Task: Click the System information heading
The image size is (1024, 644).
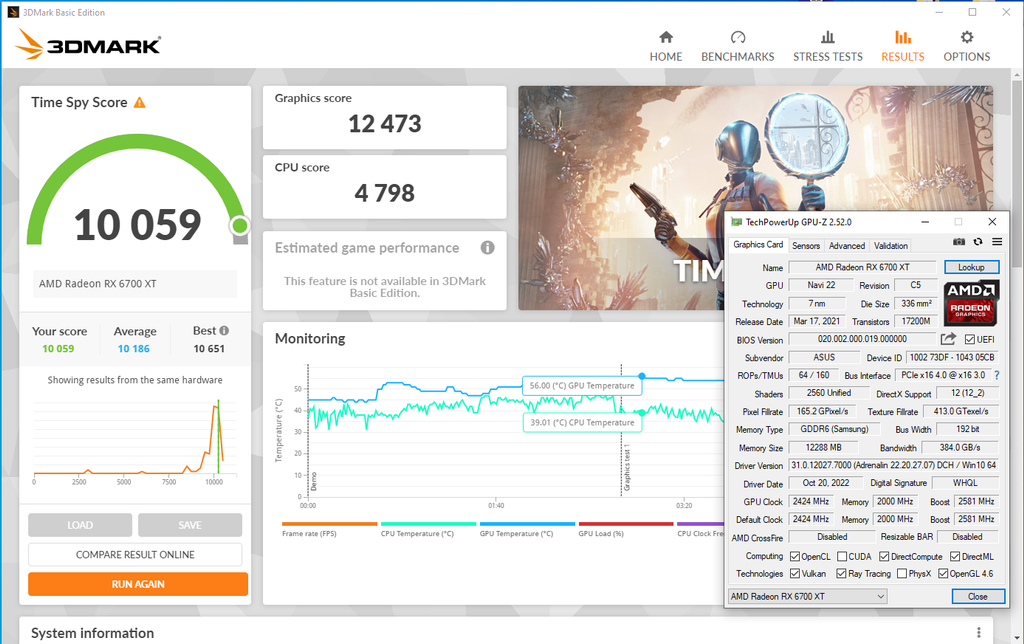Action: (x=93, y=633)
